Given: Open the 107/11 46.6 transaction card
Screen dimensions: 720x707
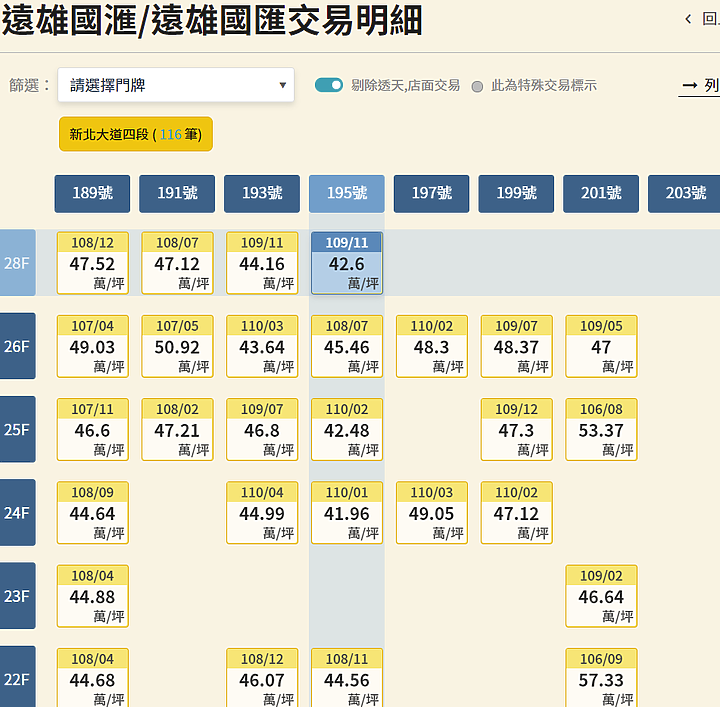Looking at the screenshot, I should 93,429.
